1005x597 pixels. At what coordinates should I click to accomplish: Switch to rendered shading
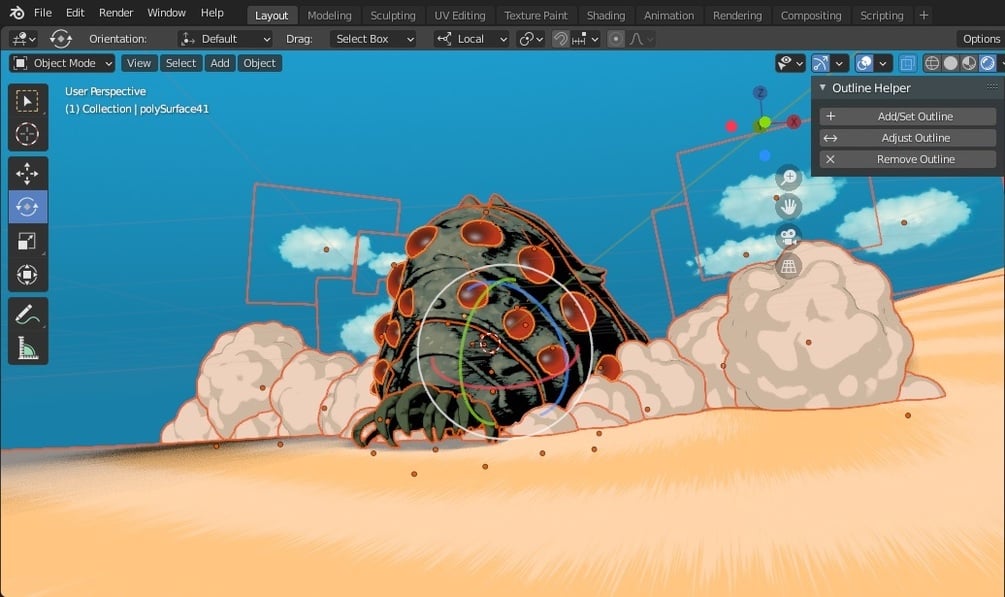coord(988,63)
